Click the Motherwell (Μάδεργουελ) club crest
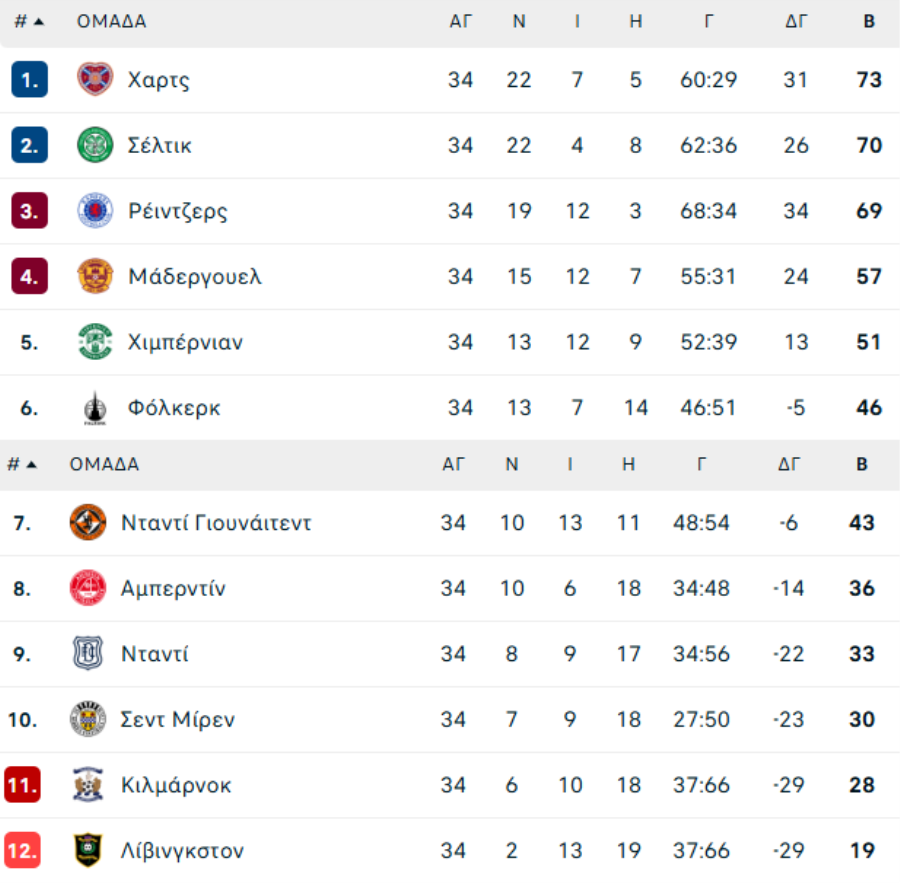 point(95,276)
